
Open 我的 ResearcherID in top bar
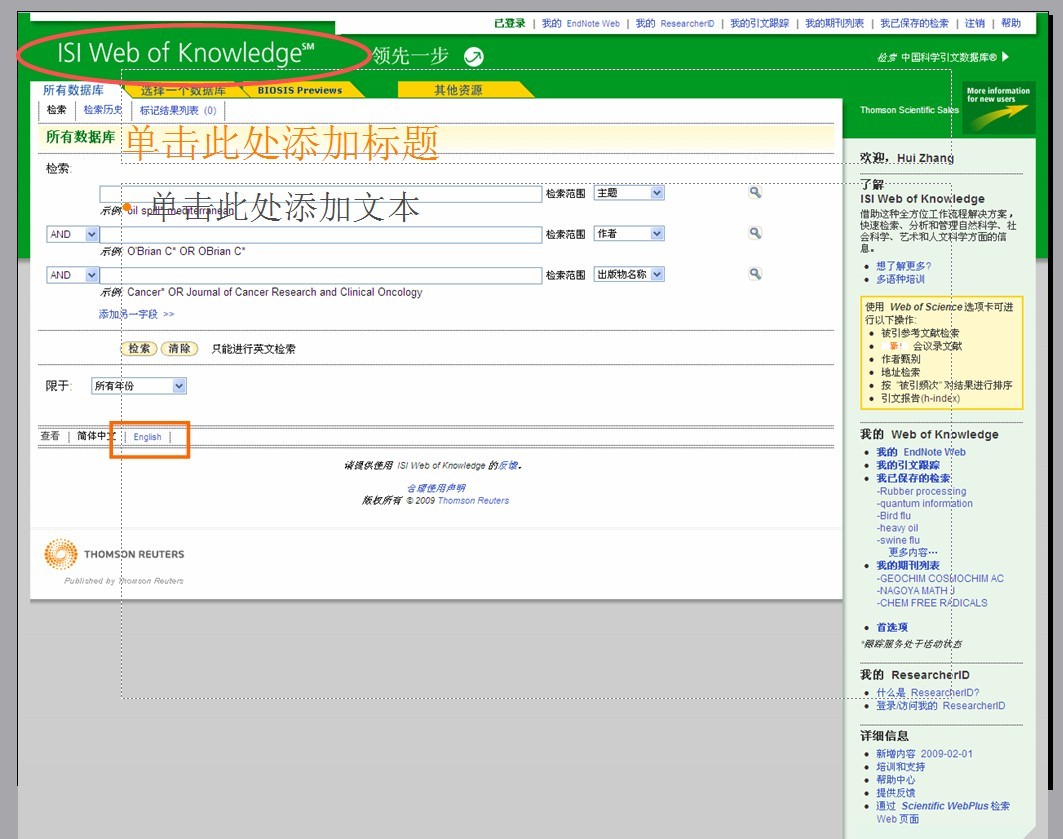[675, 23]
